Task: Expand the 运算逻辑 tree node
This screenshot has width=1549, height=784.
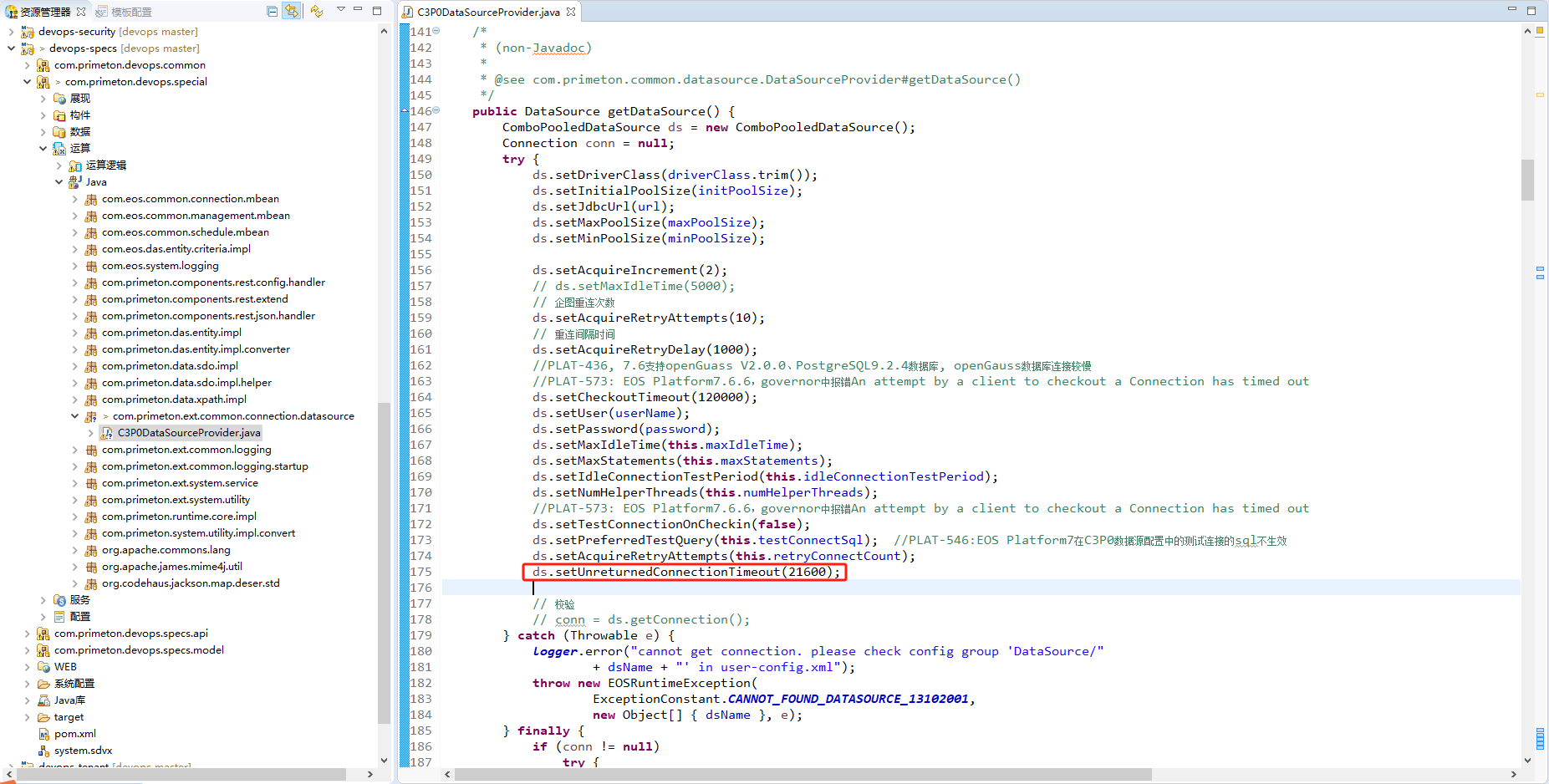Action: tap(59, 165)
